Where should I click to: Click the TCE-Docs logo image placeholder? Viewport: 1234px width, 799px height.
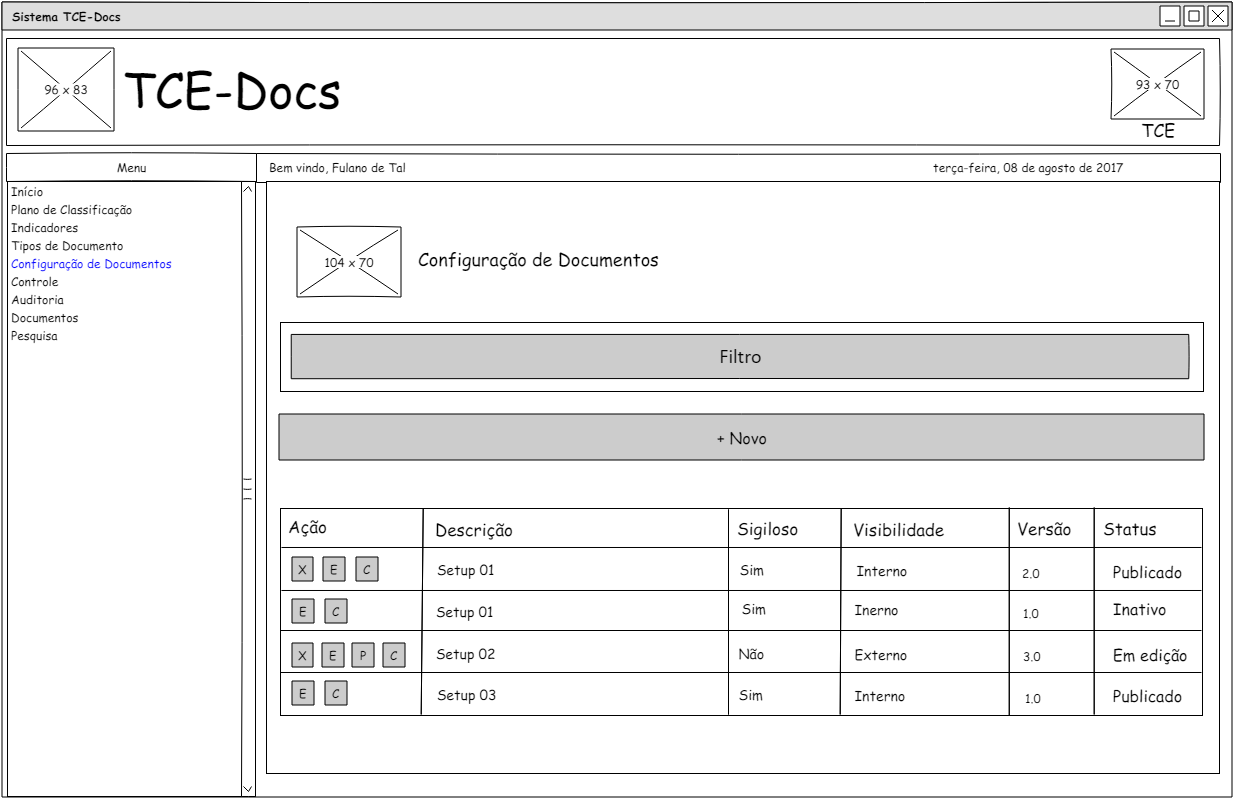coord(66,90)
